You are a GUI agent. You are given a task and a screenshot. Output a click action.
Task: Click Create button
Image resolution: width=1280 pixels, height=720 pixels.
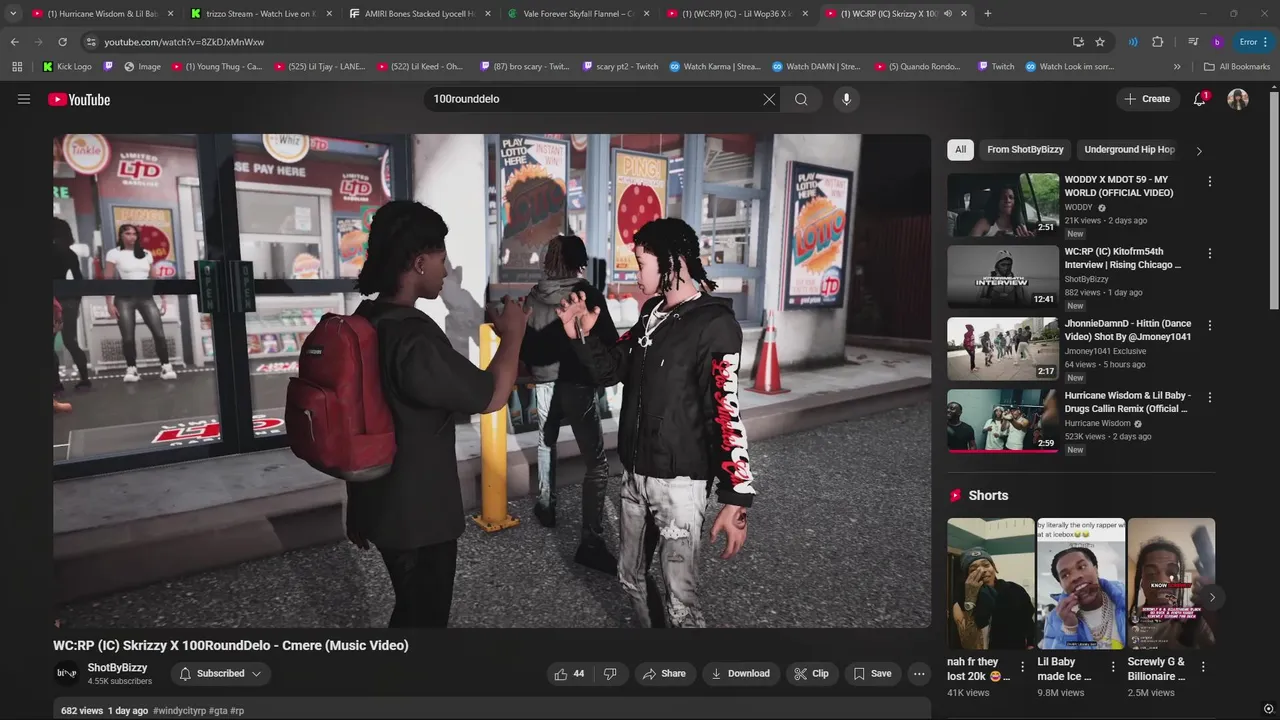(x=1147, y=99)
